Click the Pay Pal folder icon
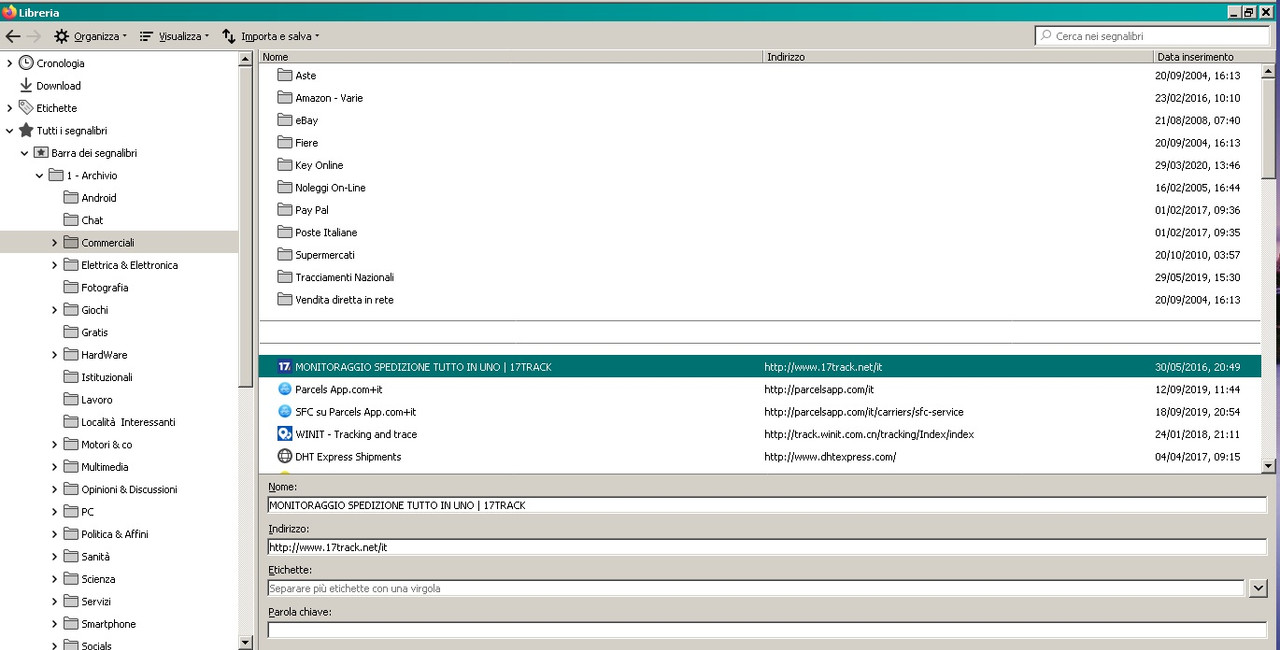The image size is (1280, 650). click(x=285, y=210)
